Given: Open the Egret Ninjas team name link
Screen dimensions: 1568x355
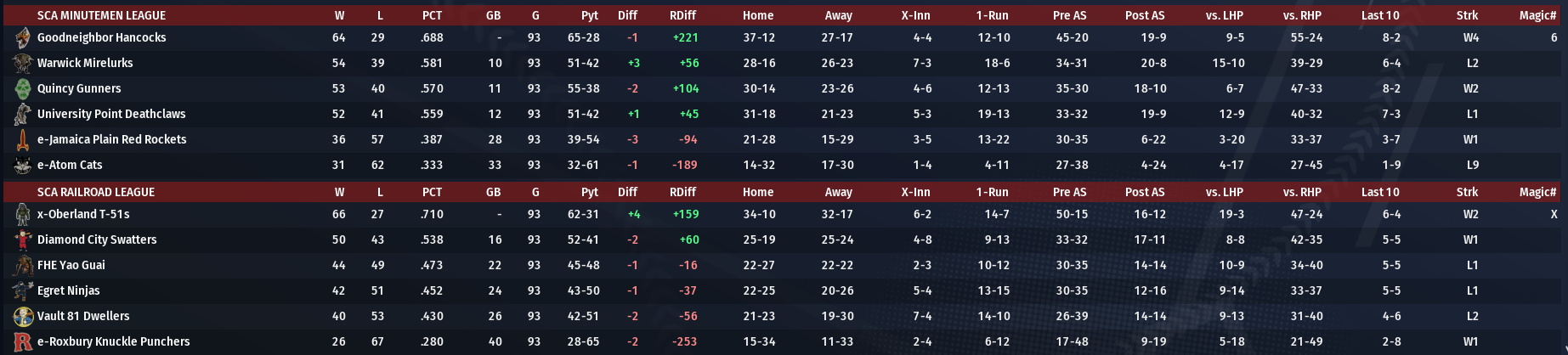Looking at the screenshot, I should 68,290.
